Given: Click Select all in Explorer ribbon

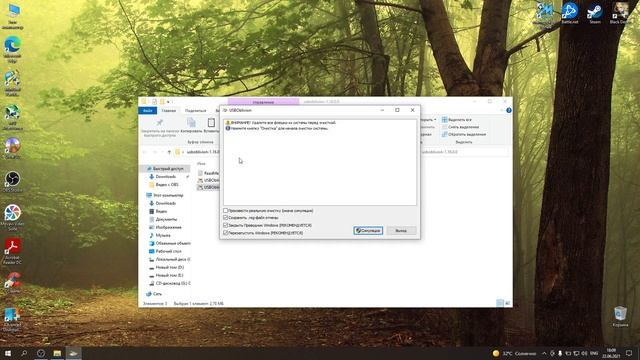Looking at the screenshot, I should (456, 120).
